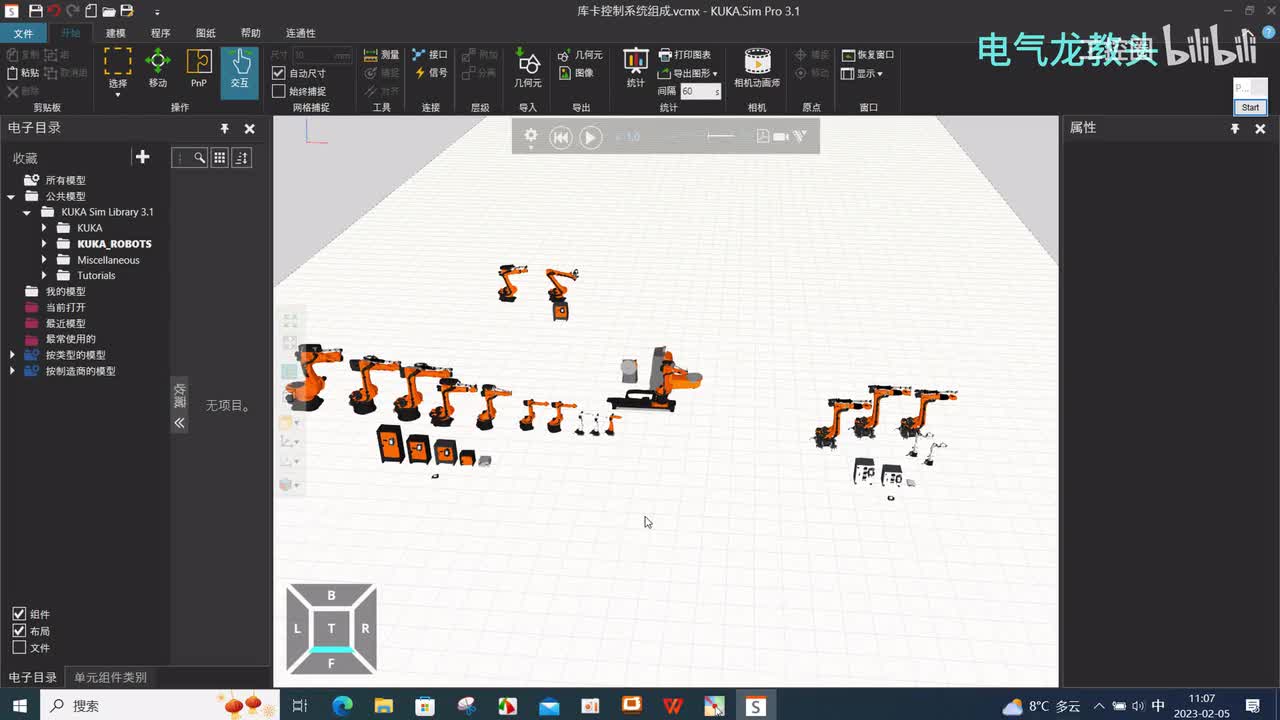Image resolution: width=1280 pixels, height=720 pixels.
Task: Expand the Miscellaneous folder
Action: click(x=44, y=260)
